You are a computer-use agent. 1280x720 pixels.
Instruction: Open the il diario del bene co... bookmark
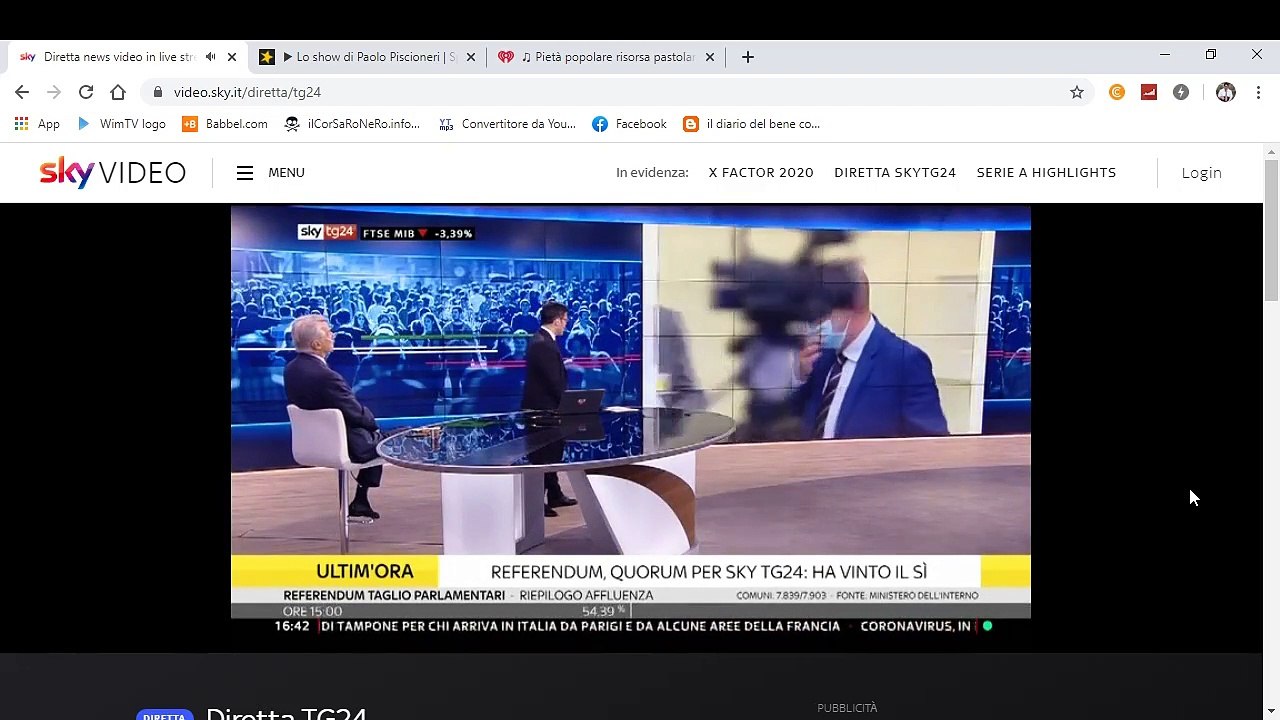click(752, 124)
